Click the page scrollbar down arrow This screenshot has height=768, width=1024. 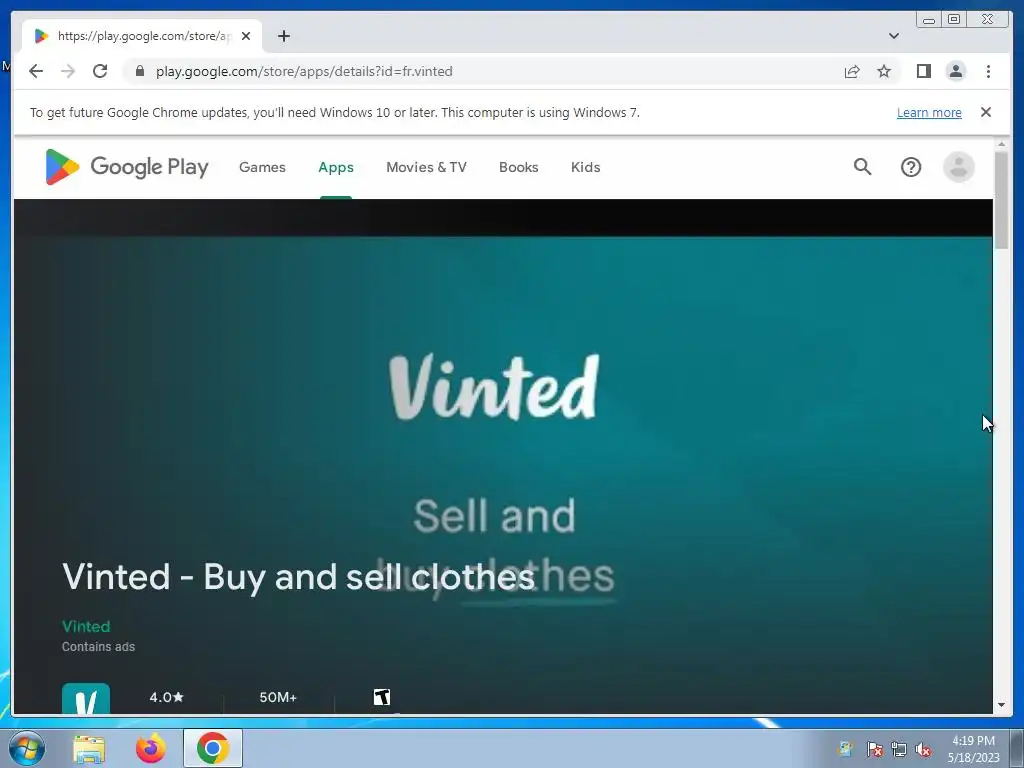(1002, 705)
